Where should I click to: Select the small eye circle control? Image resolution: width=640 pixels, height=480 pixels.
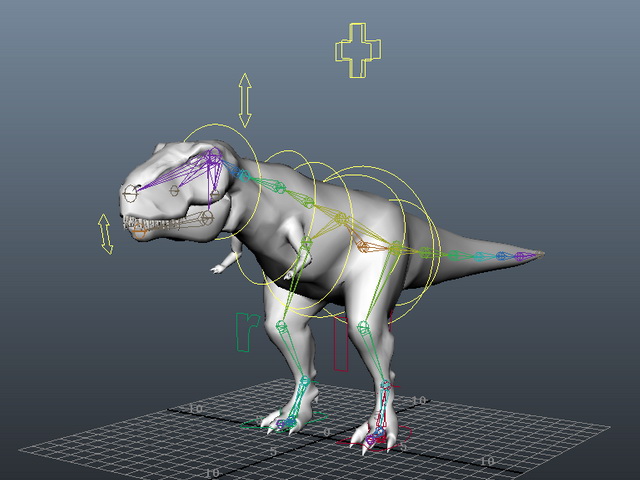tap(174, 190)
